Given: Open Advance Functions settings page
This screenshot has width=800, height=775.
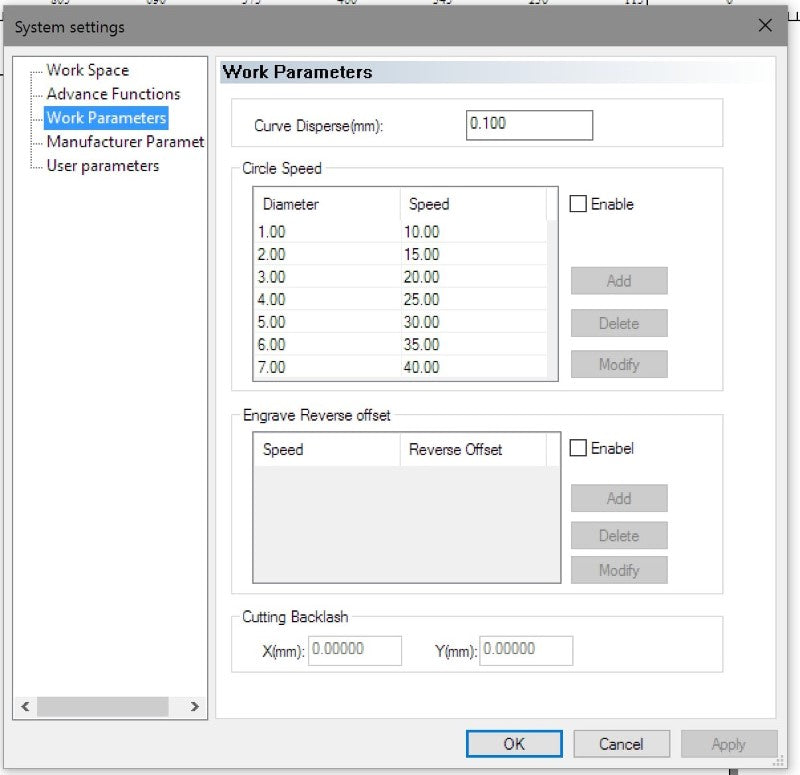Looking at the screenshot, I should point(113,94).
